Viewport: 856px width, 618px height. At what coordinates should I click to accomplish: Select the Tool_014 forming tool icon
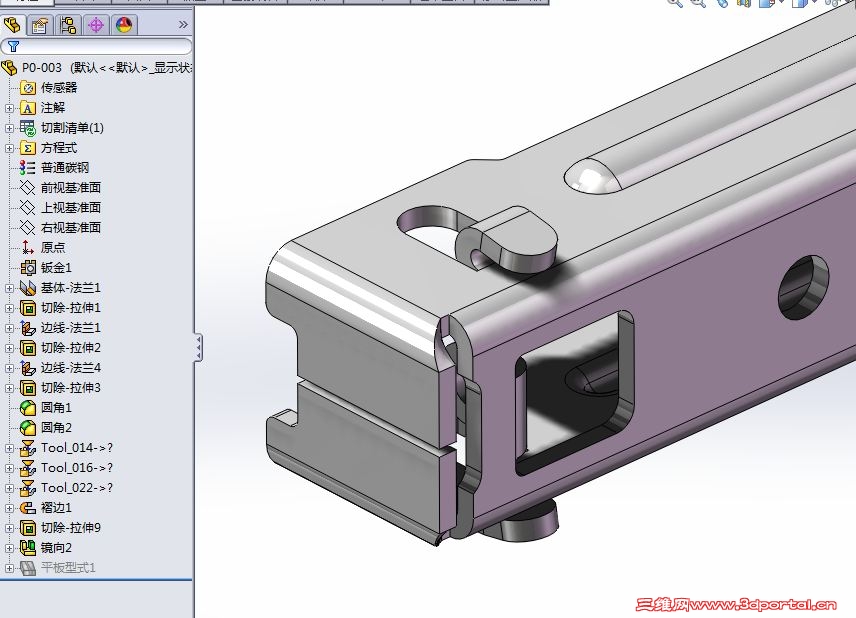pyautogui.click(x=28, y=448)
